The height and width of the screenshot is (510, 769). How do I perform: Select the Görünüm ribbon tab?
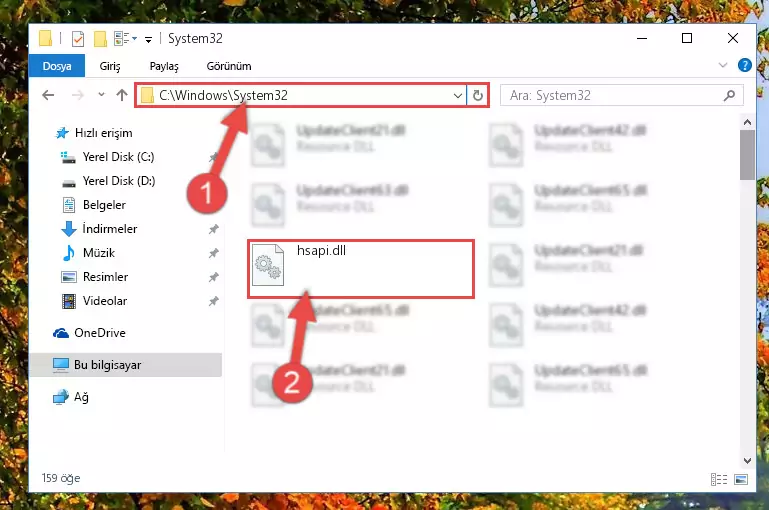(229, 66)
